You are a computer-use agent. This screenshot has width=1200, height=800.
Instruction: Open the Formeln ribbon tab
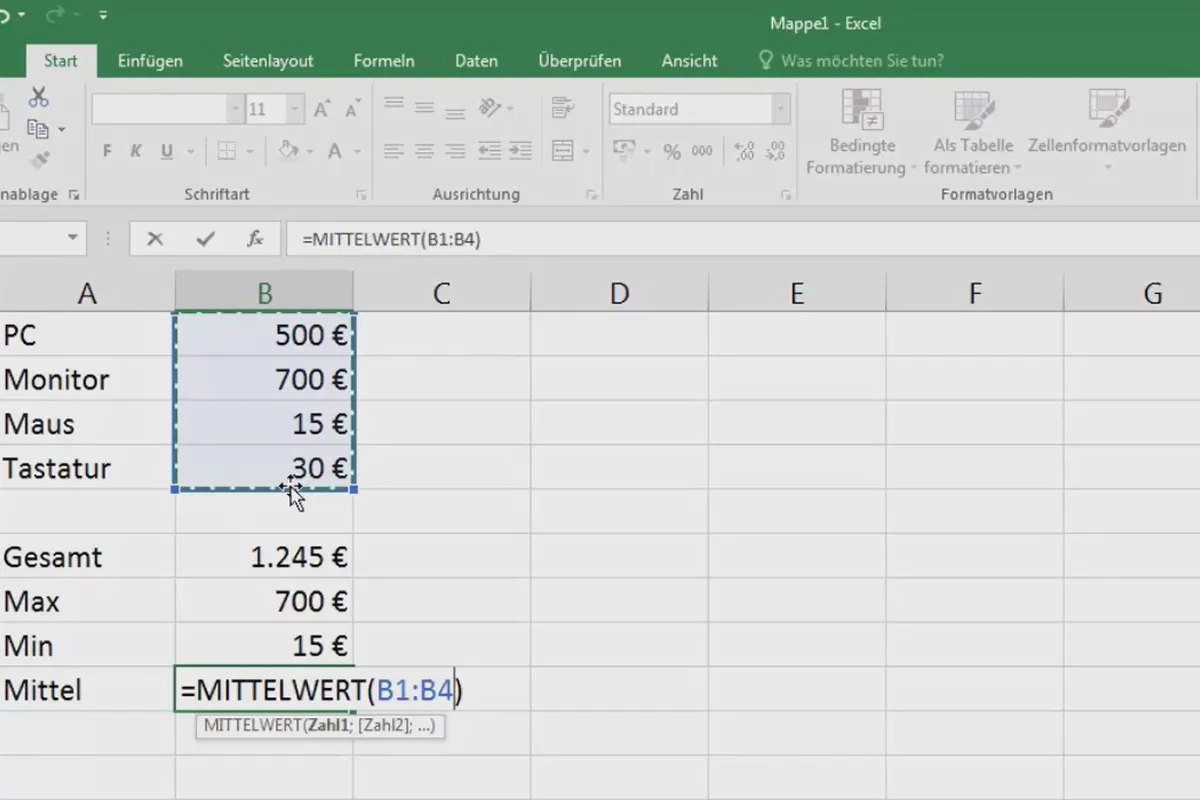click(x=384, y=61)
